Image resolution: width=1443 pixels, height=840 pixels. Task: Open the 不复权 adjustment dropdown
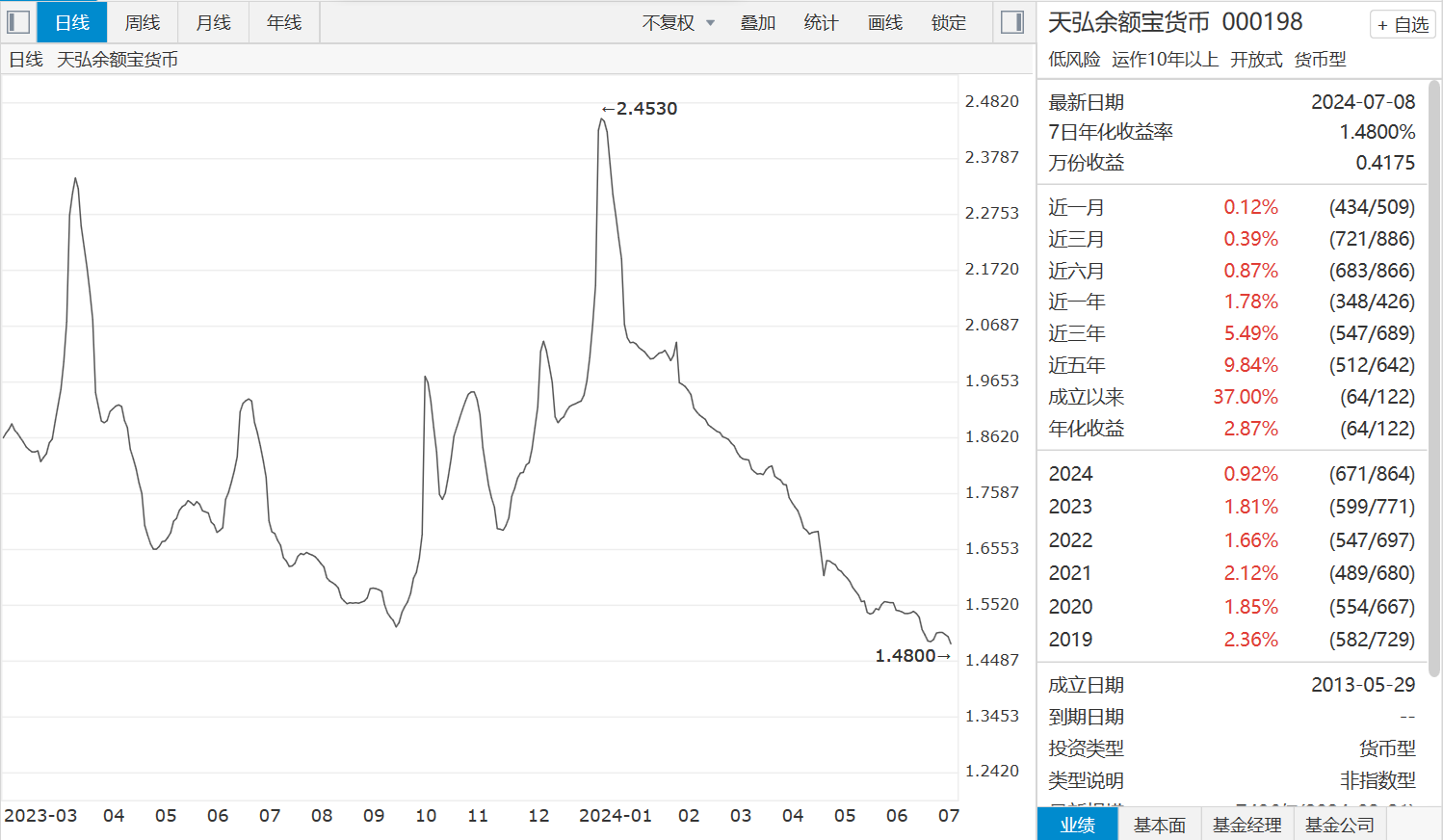678,23
